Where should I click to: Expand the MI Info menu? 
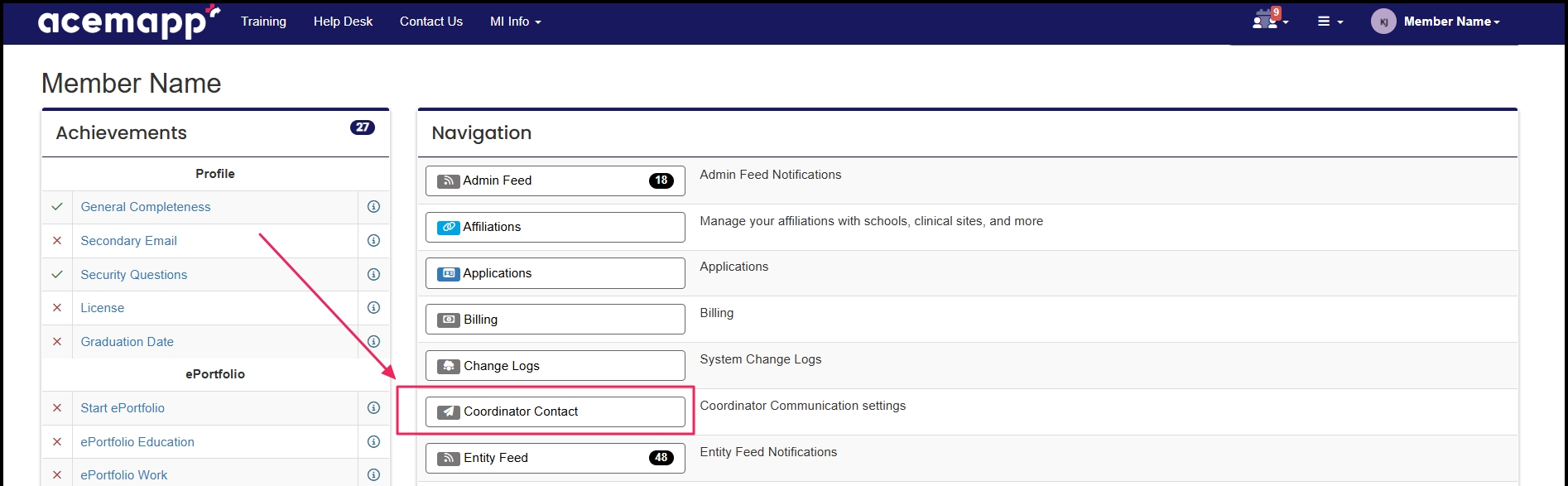click(515, 22)
